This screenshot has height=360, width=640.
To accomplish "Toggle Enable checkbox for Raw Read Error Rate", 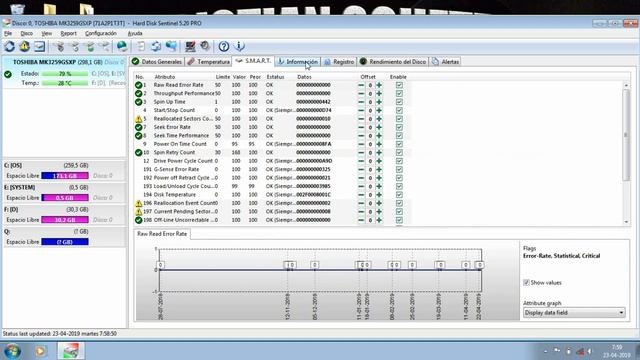I will pyautogui.click(x=399, y=85).
